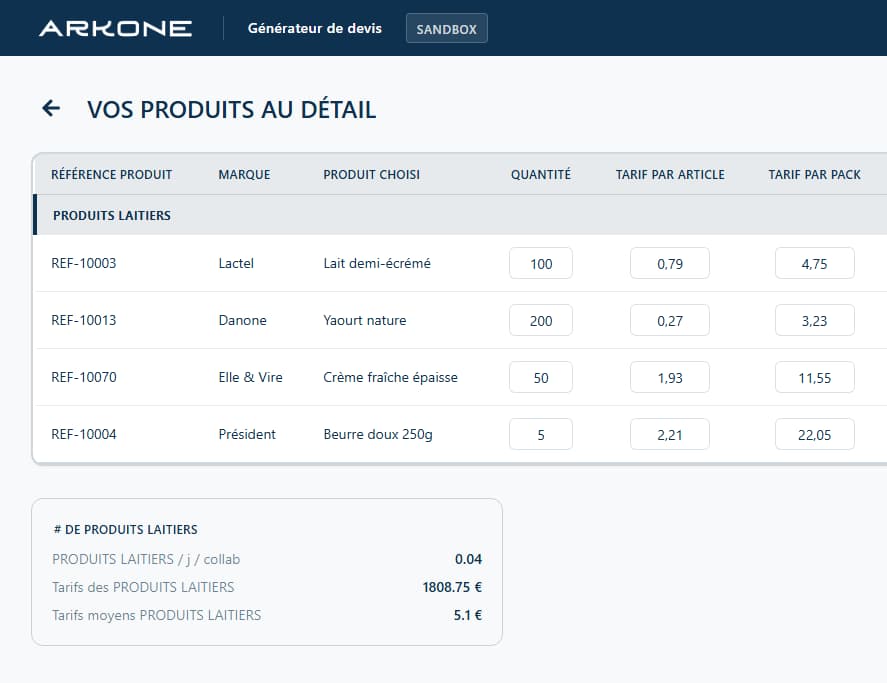This screenshot has height=683, width=887.
Task: Open the ARKONE logo home link
Action: [x=115, y=28]
